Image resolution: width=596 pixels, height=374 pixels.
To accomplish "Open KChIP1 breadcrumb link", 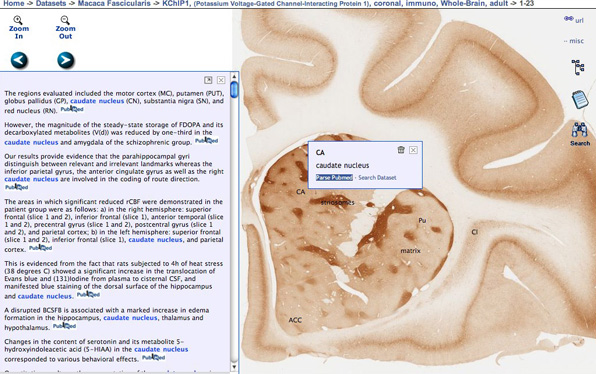I will 177,3.
